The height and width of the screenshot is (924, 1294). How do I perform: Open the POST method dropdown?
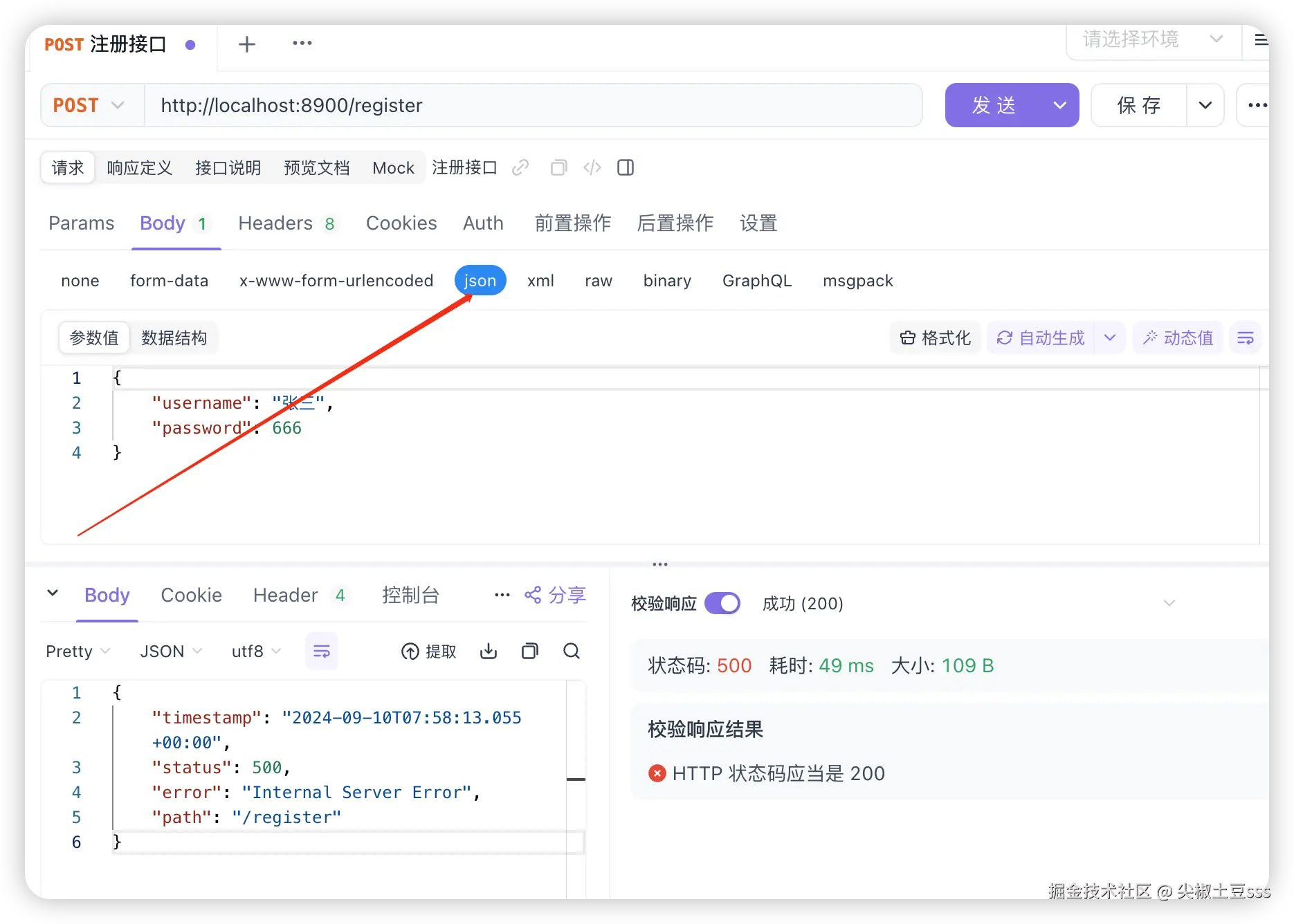[x=92, y=105]
